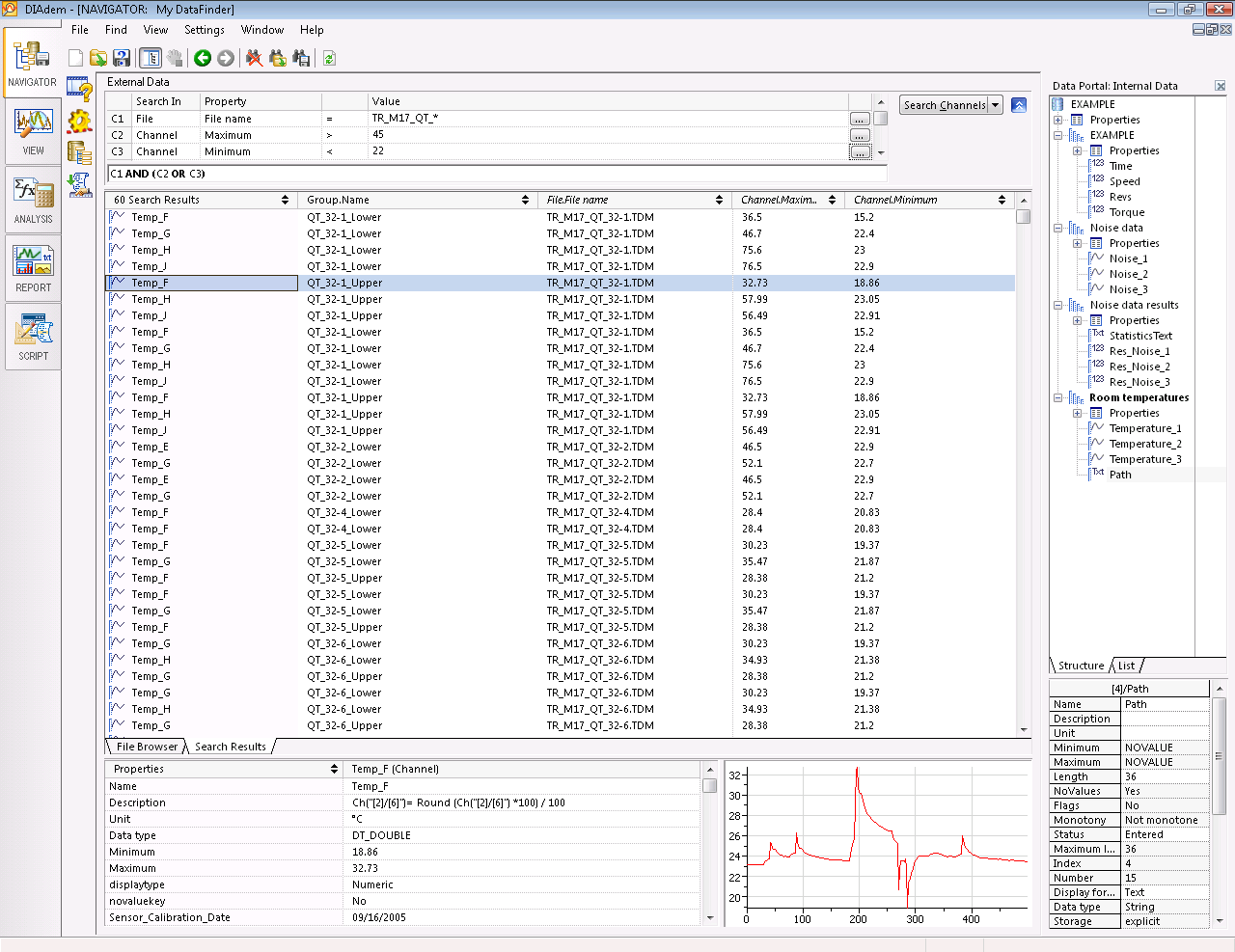
Task: Switch to the File Browser tab
Action: (x=147, y=747)
